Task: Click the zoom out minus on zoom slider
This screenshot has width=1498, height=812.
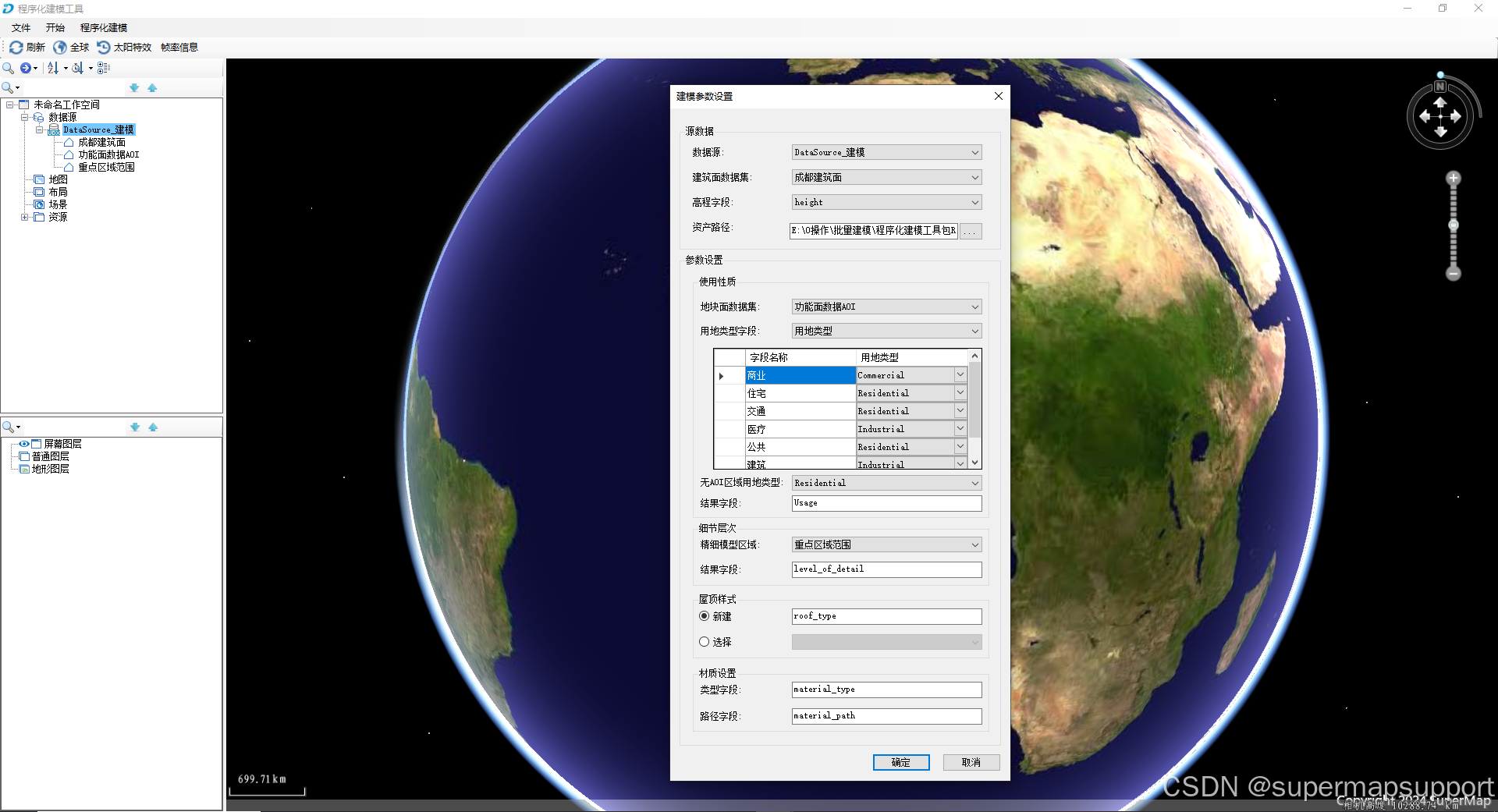Action: [1453, 274]
